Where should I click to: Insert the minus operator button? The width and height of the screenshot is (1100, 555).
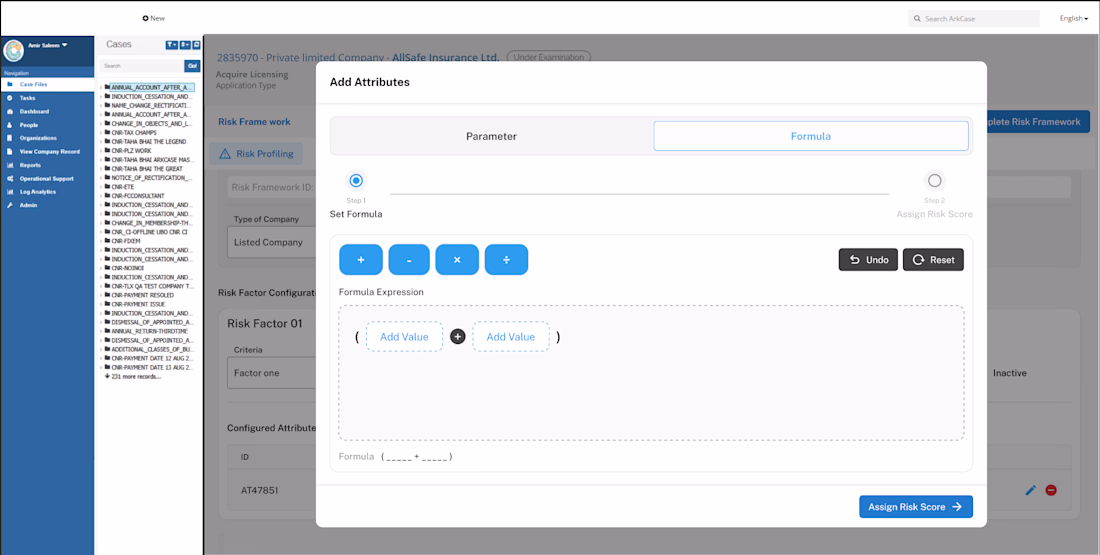pyautogui.click(x=409, y=260)
